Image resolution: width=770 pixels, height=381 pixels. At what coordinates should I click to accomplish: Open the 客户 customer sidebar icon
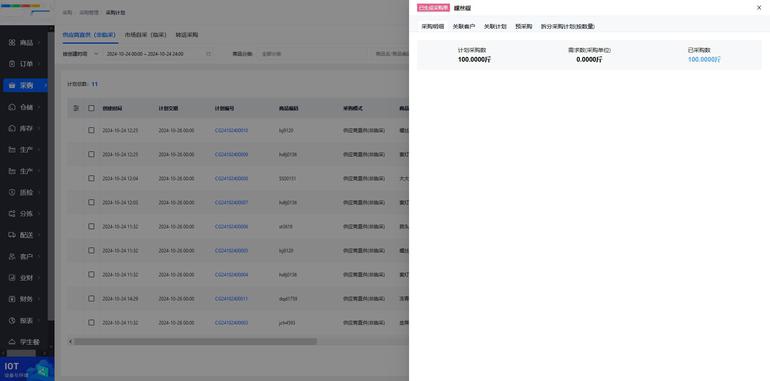(12, 256)
